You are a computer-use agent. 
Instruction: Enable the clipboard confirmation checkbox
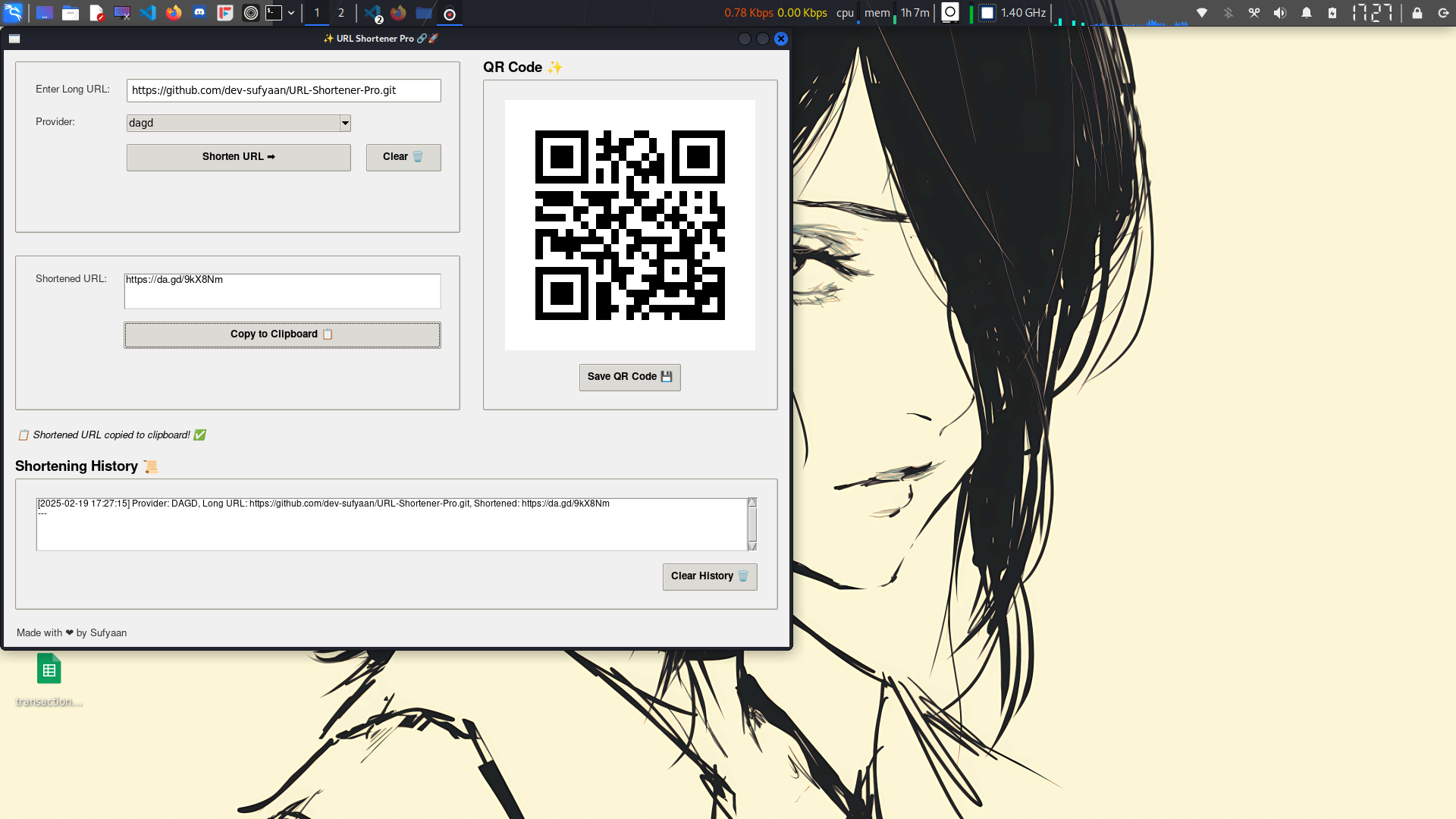point(25,435)
